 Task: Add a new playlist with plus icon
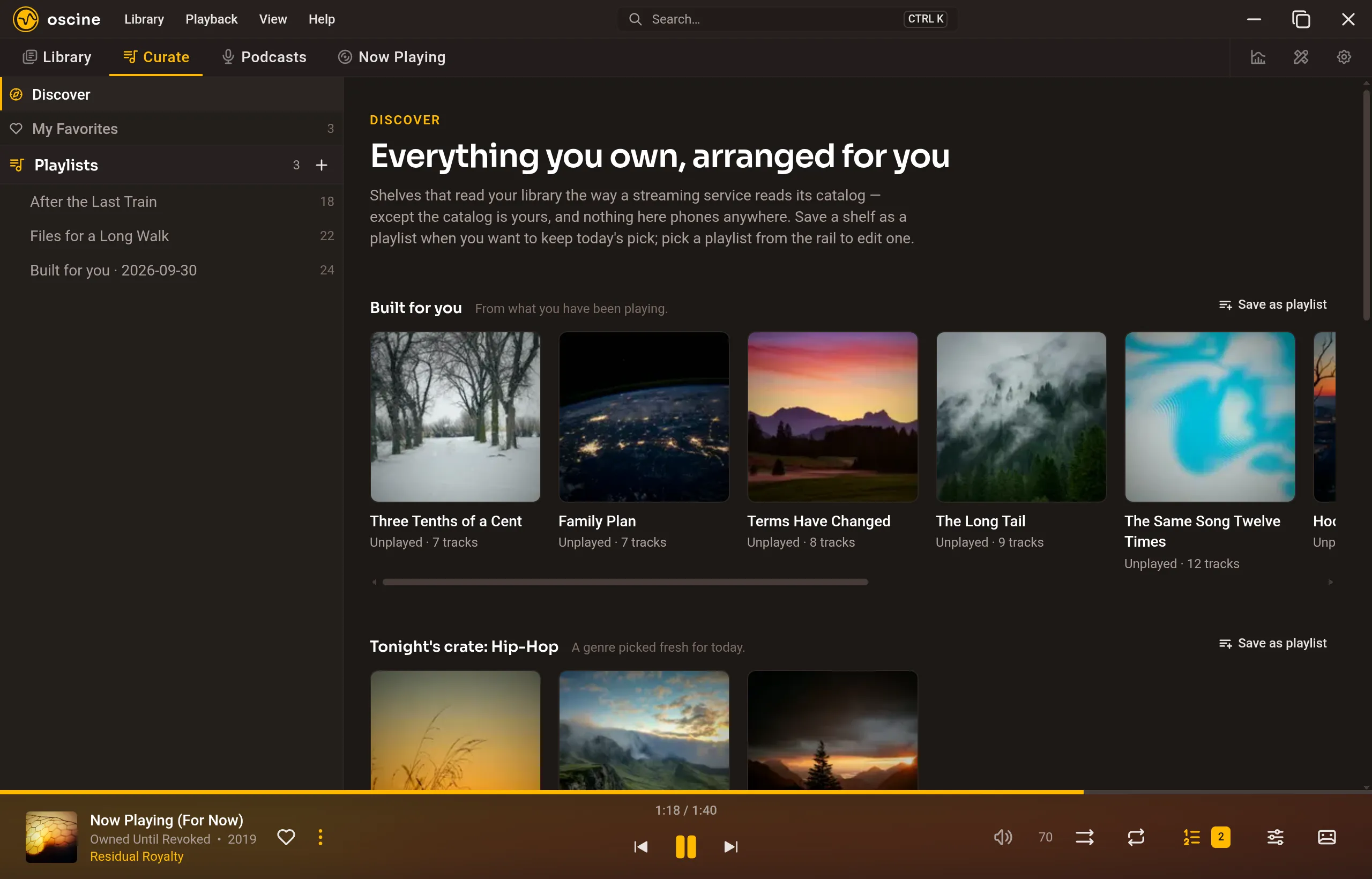pyautogui.click(x=322, y=165)
